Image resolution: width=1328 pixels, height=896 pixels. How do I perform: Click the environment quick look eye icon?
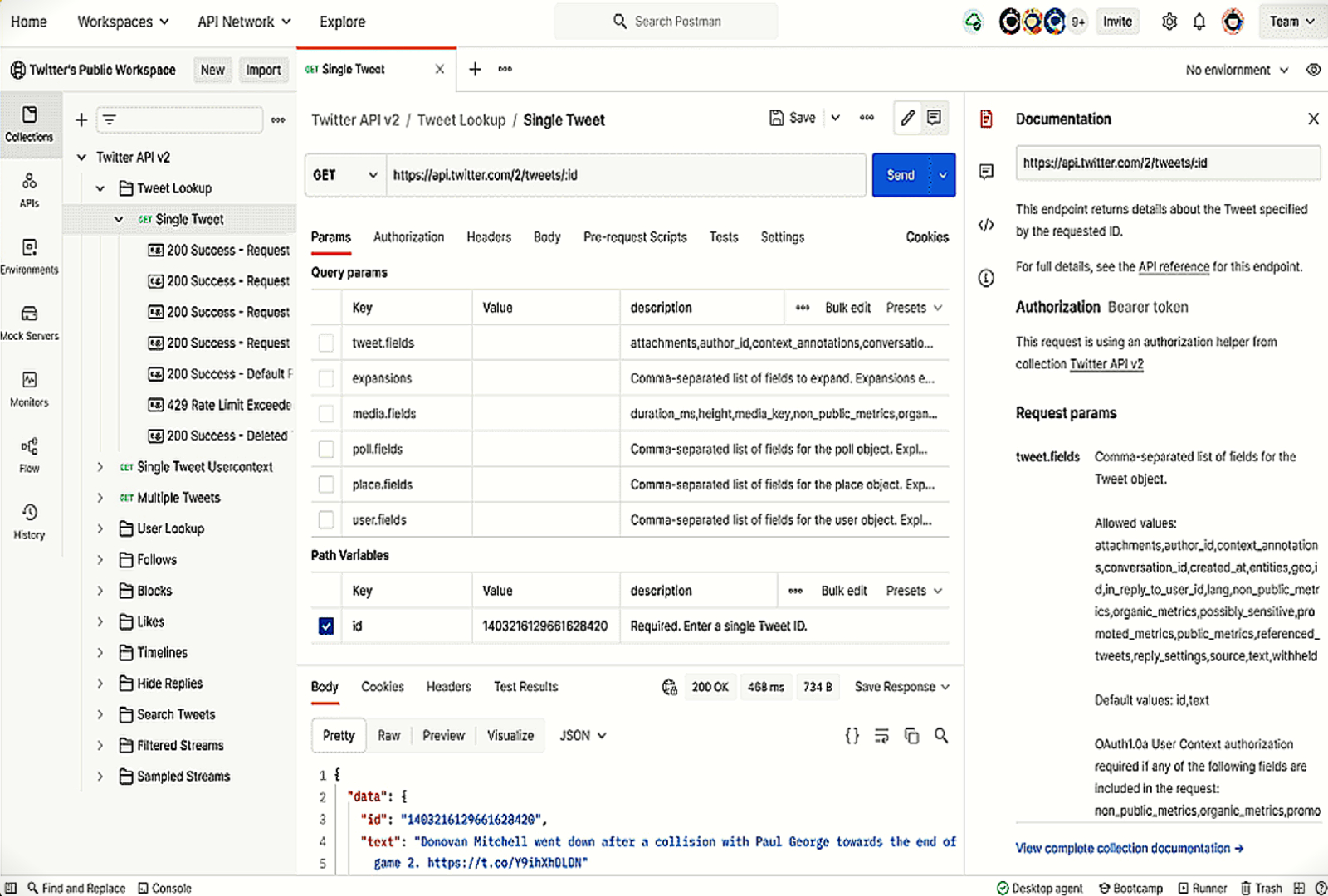(x=1313, y=70)
